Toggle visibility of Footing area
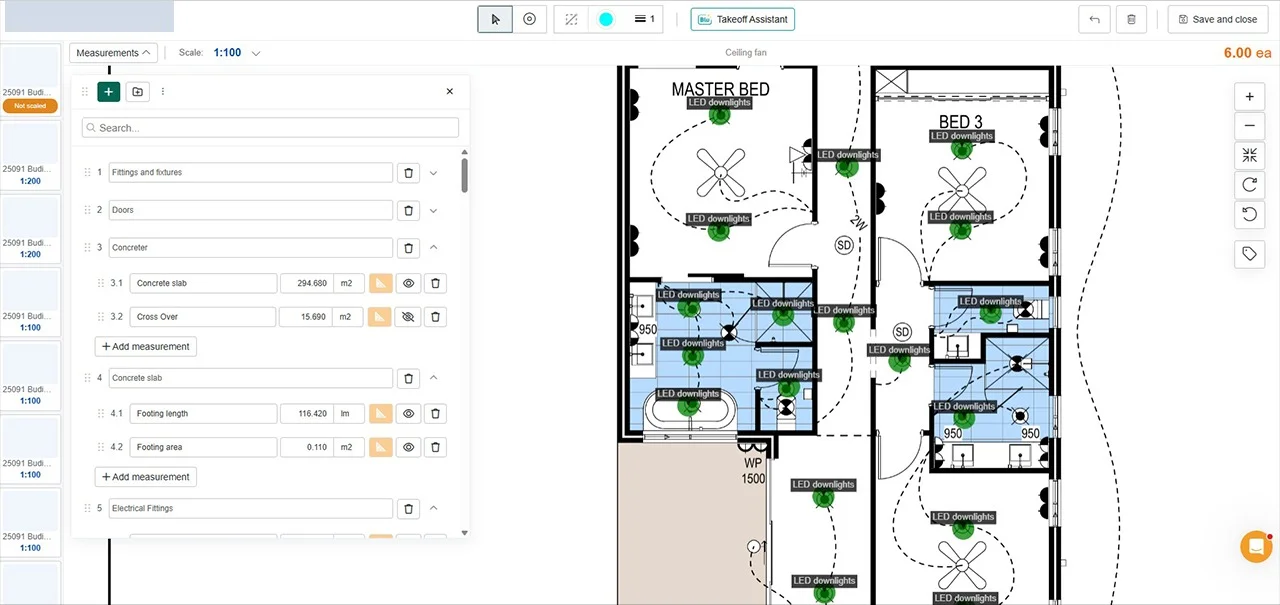The height and width of the screenshot is (605, 1280). 408,447
